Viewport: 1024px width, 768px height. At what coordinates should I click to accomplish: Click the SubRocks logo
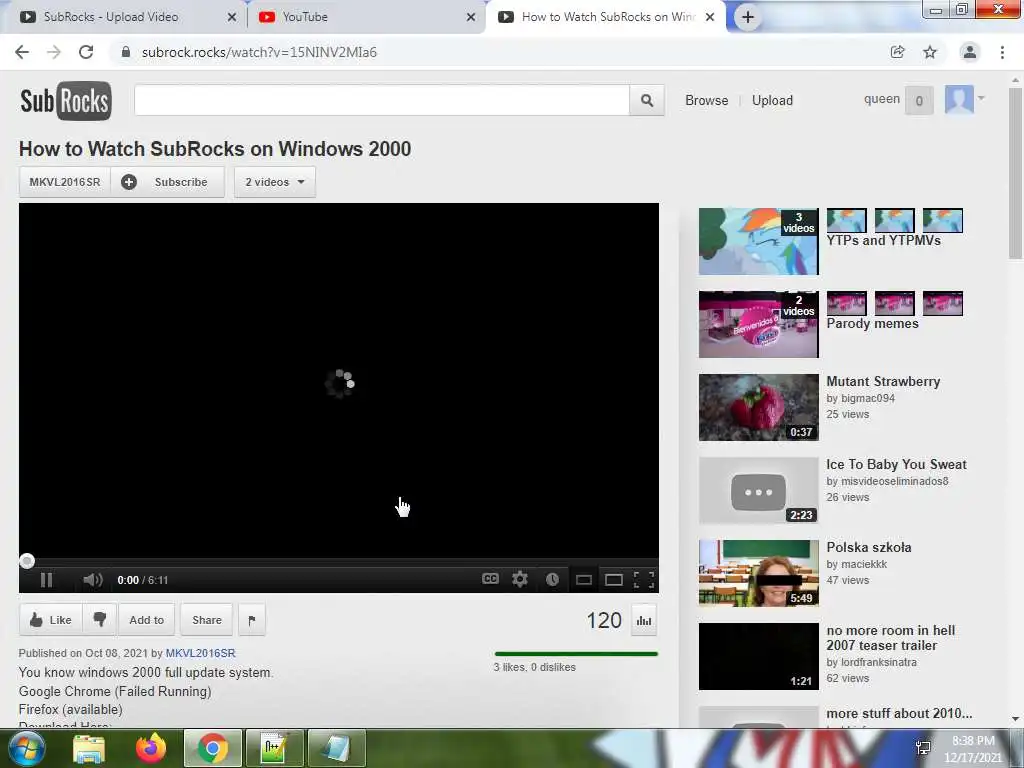(x=66, y=101)
